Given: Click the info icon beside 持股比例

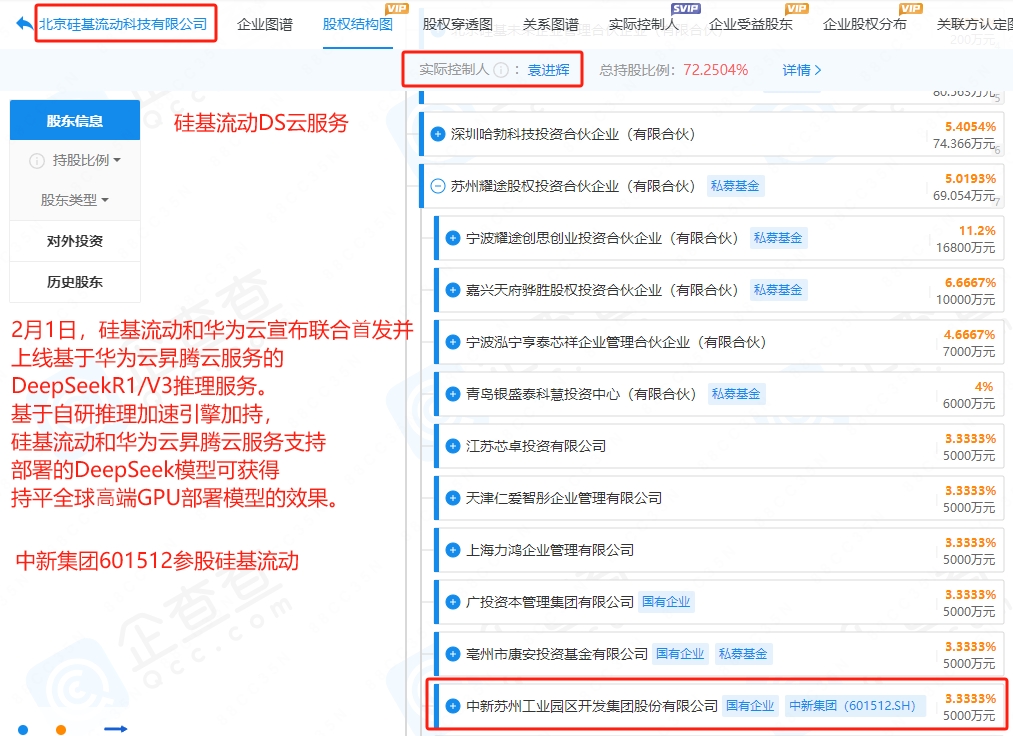Looking at the screenshot, I should (x=37, y=160).
